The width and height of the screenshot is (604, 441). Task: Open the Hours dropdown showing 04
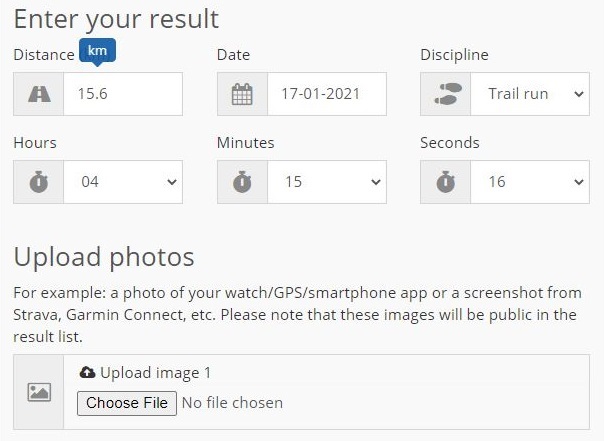click(123, 182)
